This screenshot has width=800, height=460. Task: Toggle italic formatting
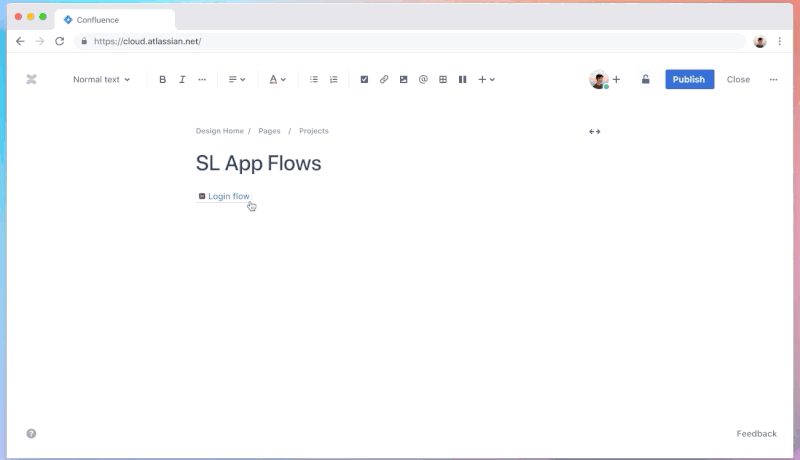click(x=182, y=80)
